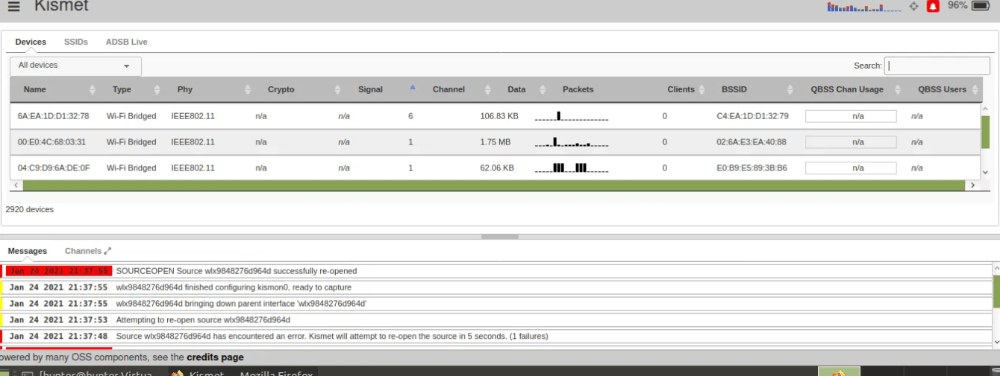Open the Kismet hamburger menu

14,7
